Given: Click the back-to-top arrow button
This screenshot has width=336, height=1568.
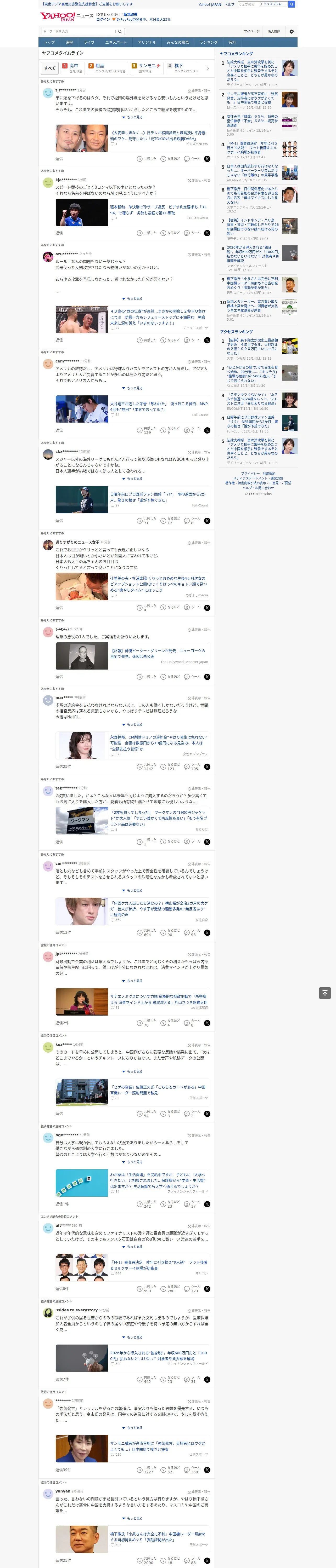Looking at the screenshot, I should pyautogui.click(x=325, y=993).
